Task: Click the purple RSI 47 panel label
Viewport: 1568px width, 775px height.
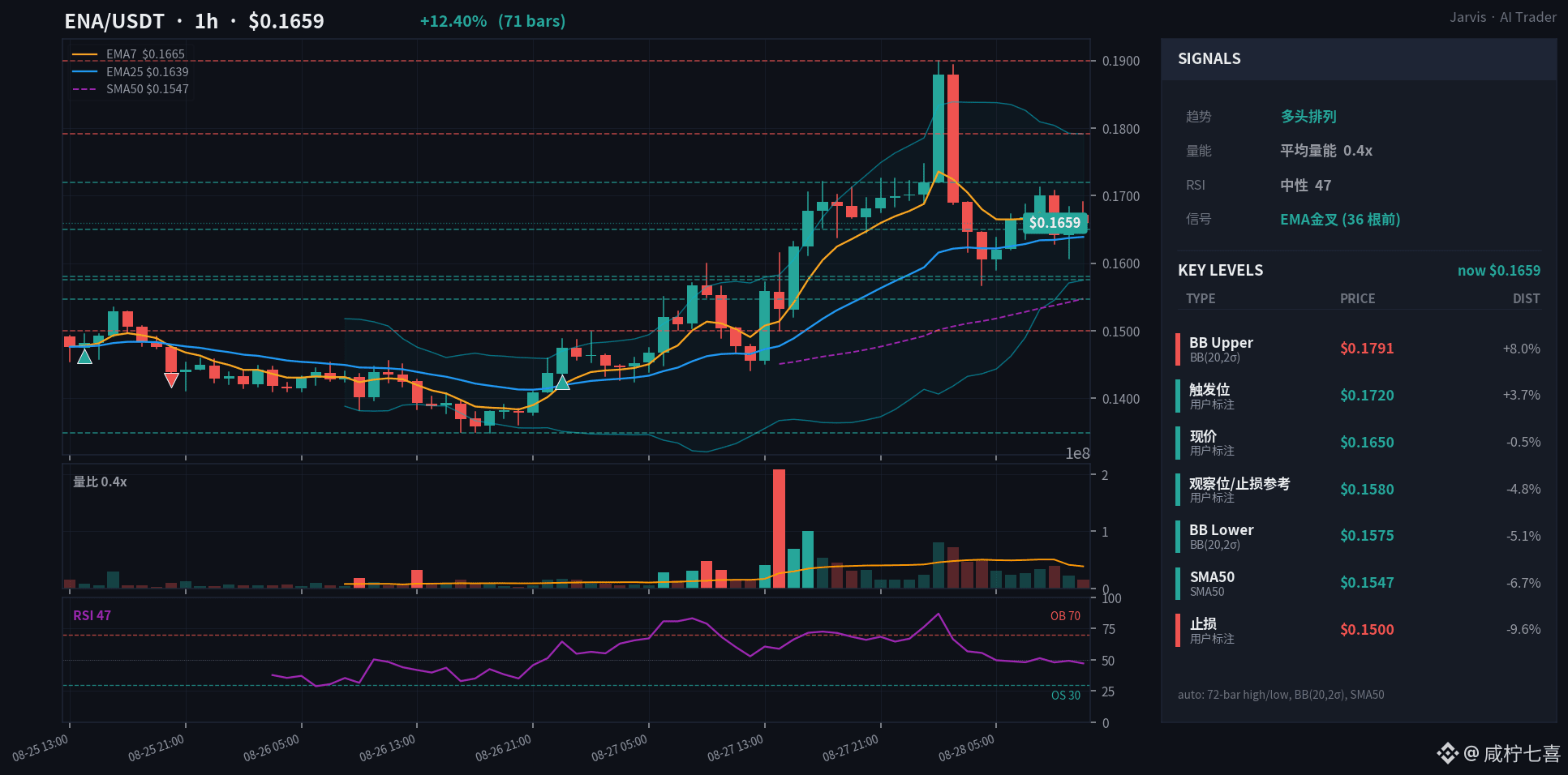Action: (x=92, y=615)
